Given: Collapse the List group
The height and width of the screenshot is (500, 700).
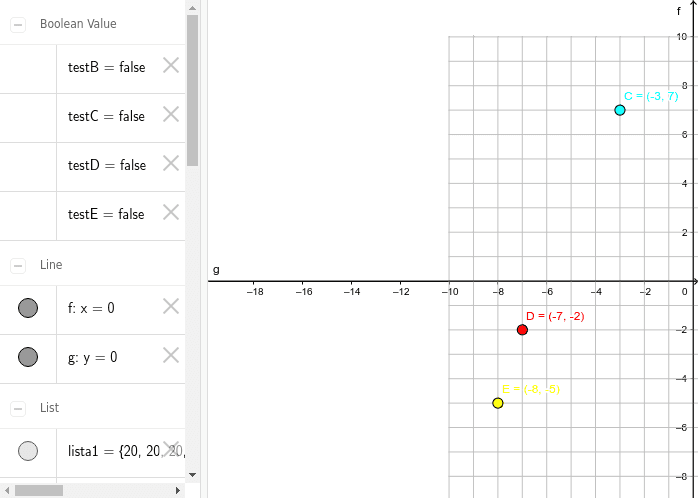Looking at the screenshot, I should [x=18, y=408].
